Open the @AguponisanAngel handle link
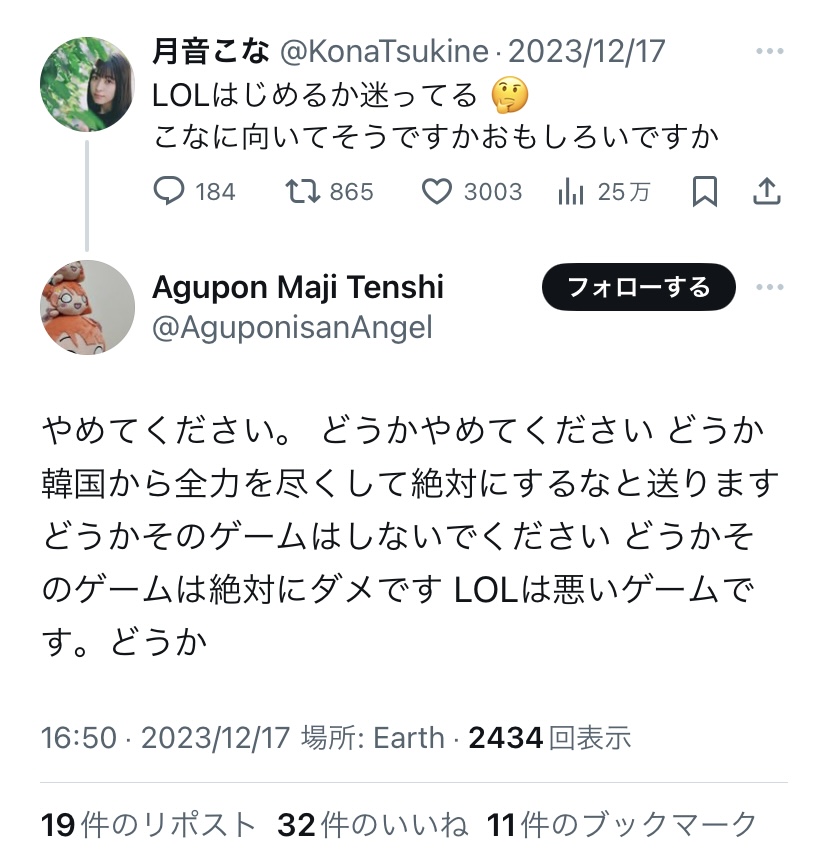The width and height of the screenshot is (828, 852). tap(292, 328)
